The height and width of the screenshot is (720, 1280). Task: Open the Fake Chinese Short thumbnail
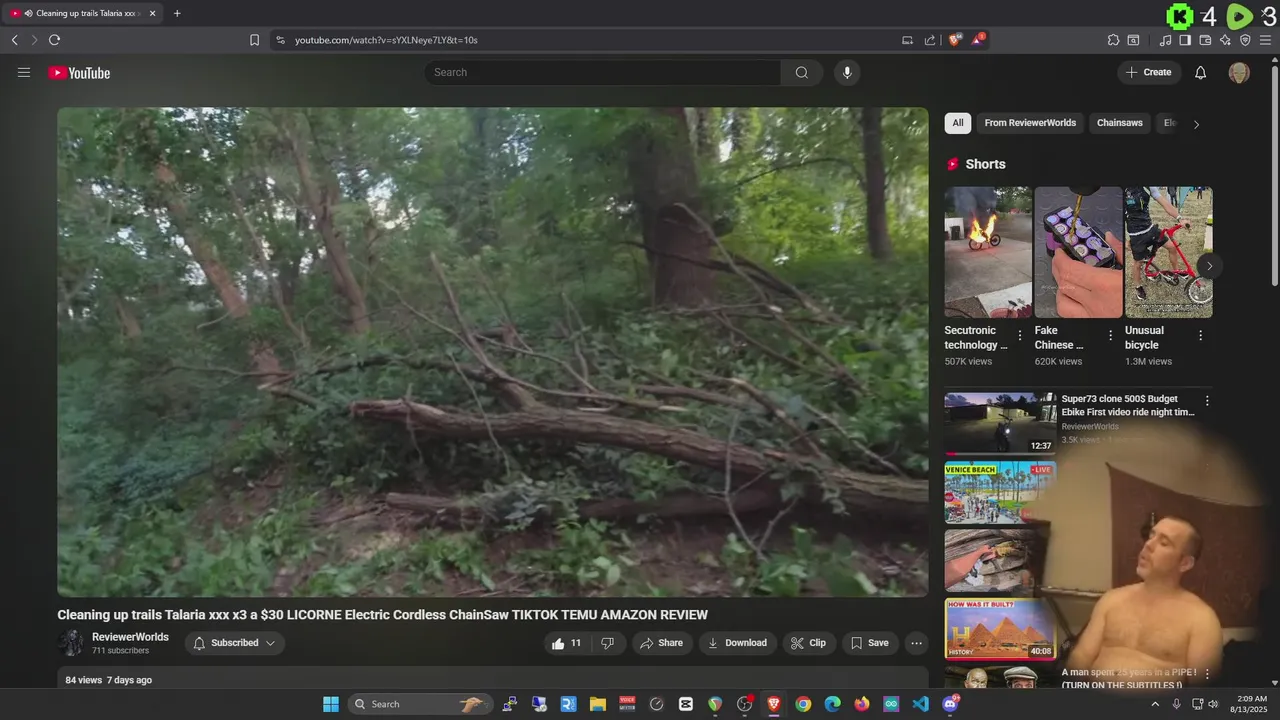[1078, 252]
